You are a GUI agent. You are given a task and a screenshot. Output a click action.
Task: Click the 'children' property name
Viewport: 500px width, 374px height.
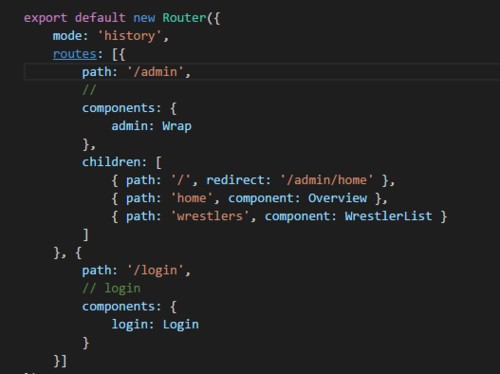pyautogui.click(x=111, y=162)
